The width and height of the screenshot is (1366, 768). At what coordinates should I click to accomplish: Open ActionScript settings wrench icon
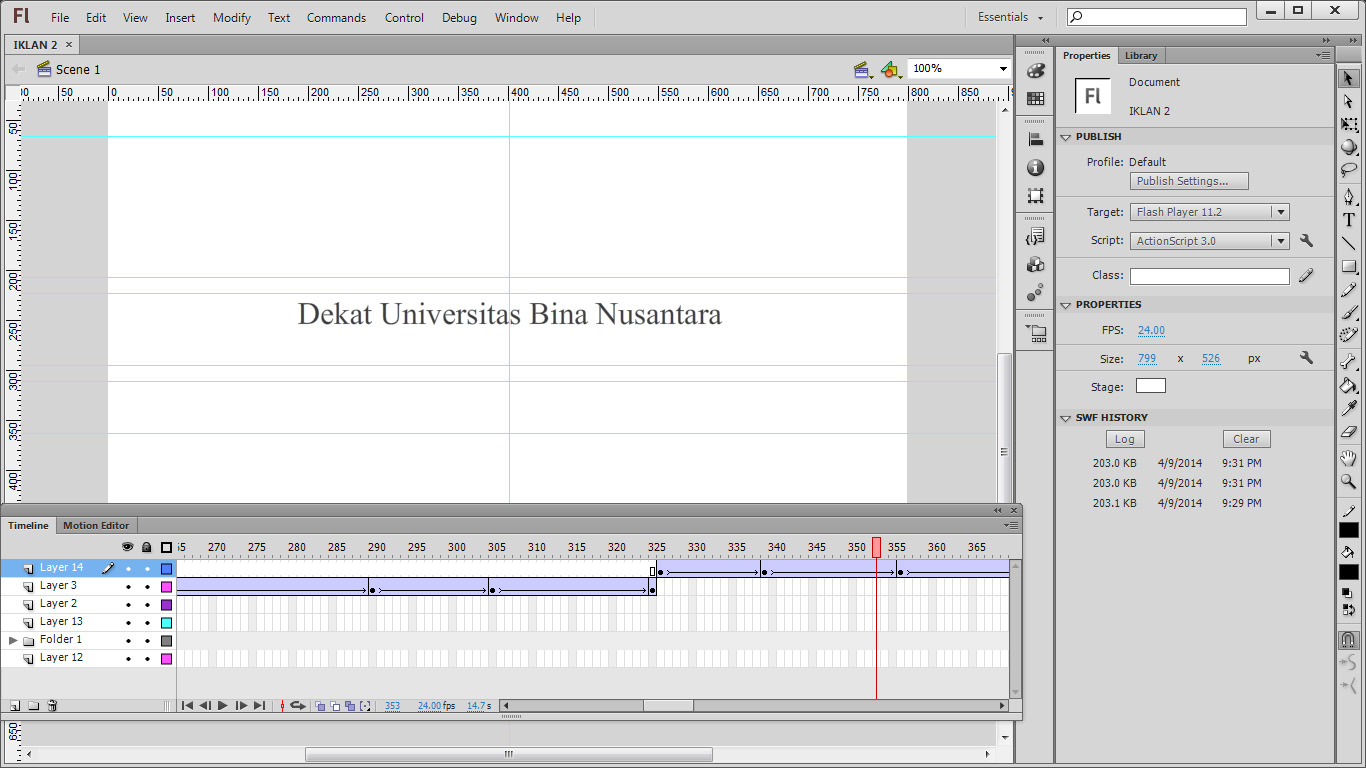(x=1306, y=241)
